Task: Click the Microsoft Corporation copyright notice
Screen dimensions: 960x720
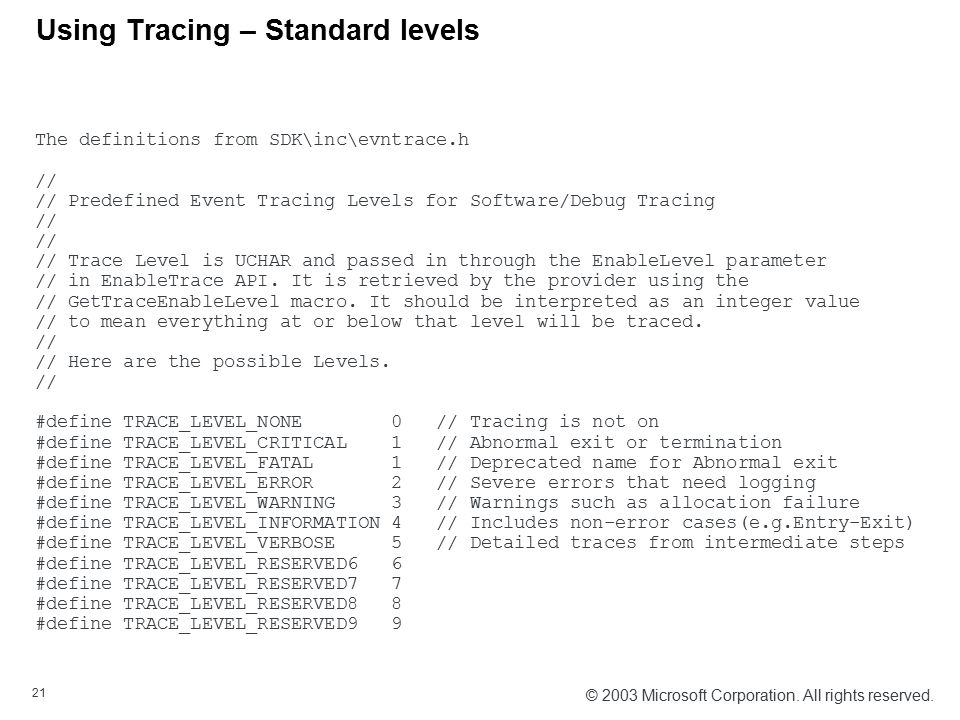Action: pos(759,696)
